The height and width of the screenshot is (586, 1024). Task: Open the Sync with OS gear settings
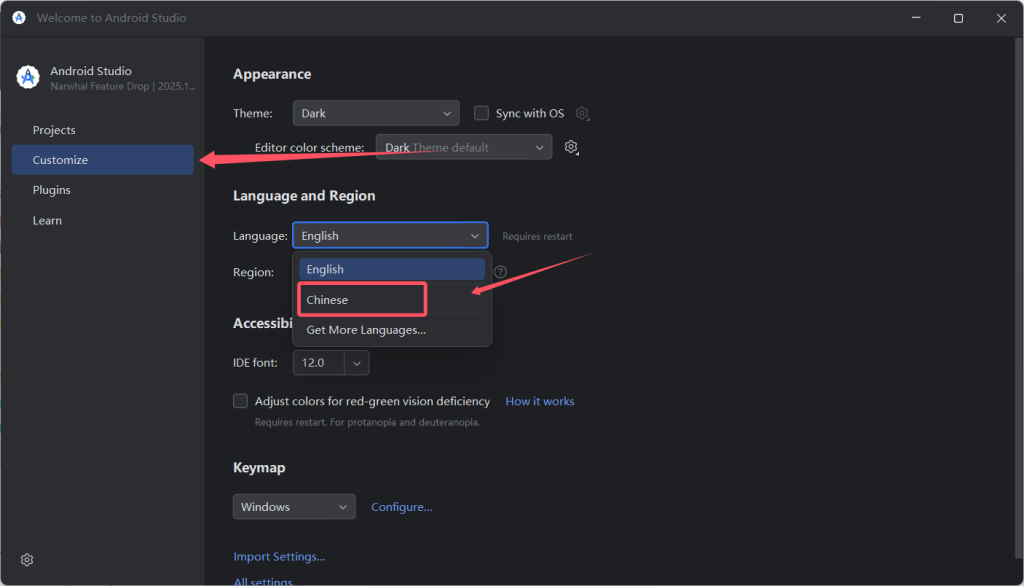(x=582, y=114)
